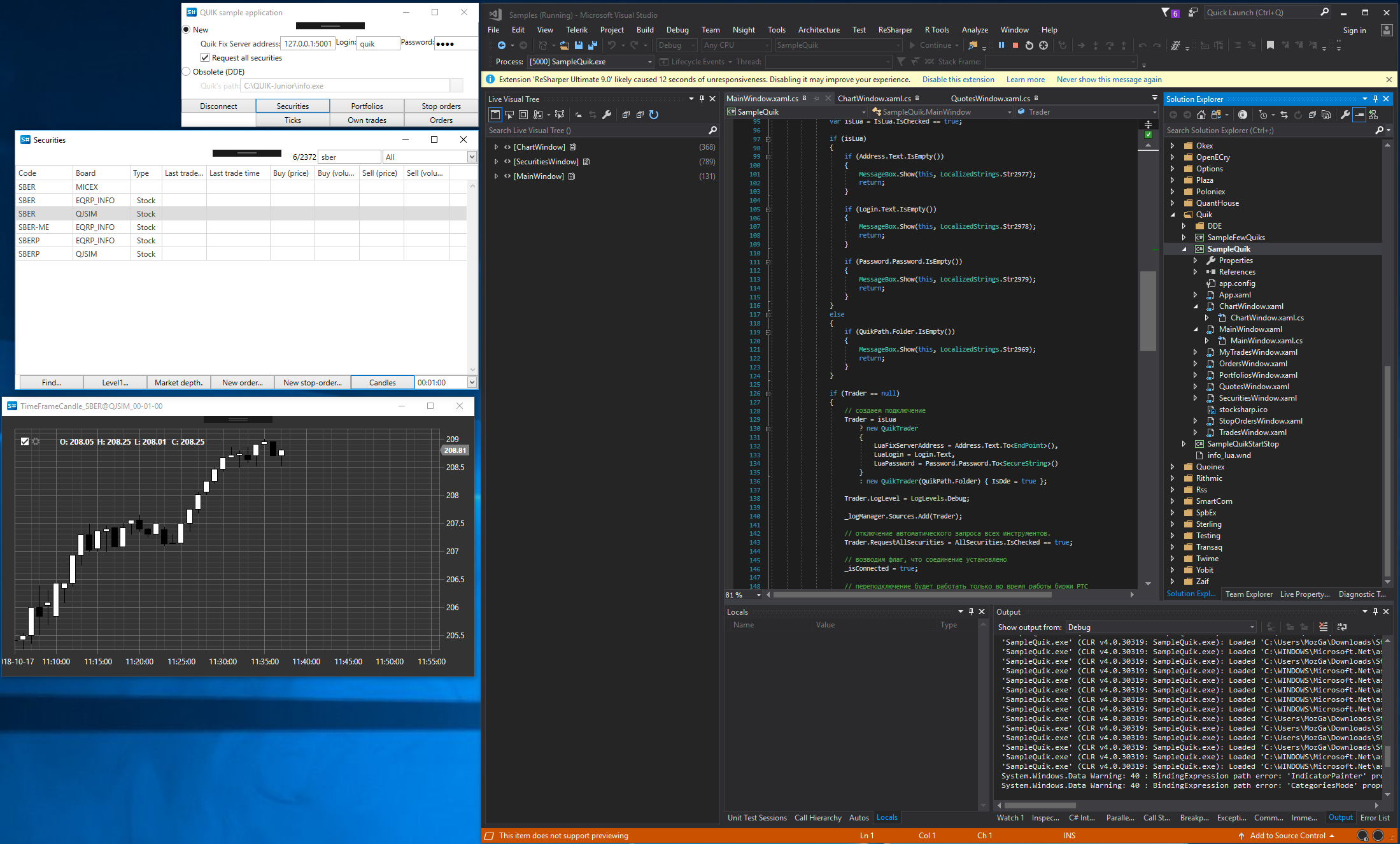Click wrench icon in Live Visual Tree toolbar

607,115
